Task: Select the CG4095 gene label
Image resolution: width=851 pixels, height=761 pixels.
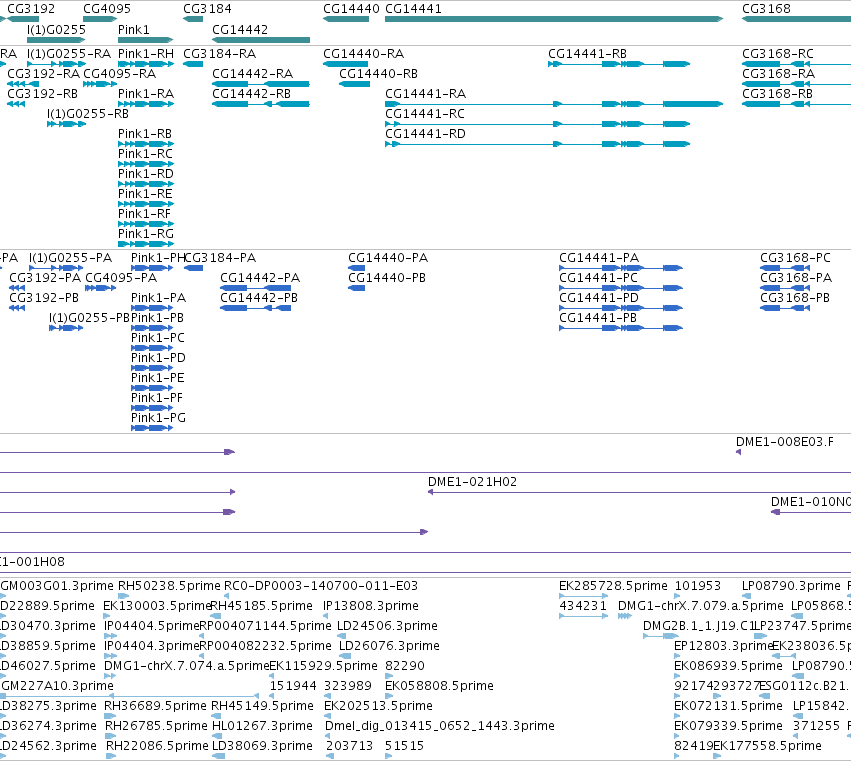Action: tap(107, 9)
